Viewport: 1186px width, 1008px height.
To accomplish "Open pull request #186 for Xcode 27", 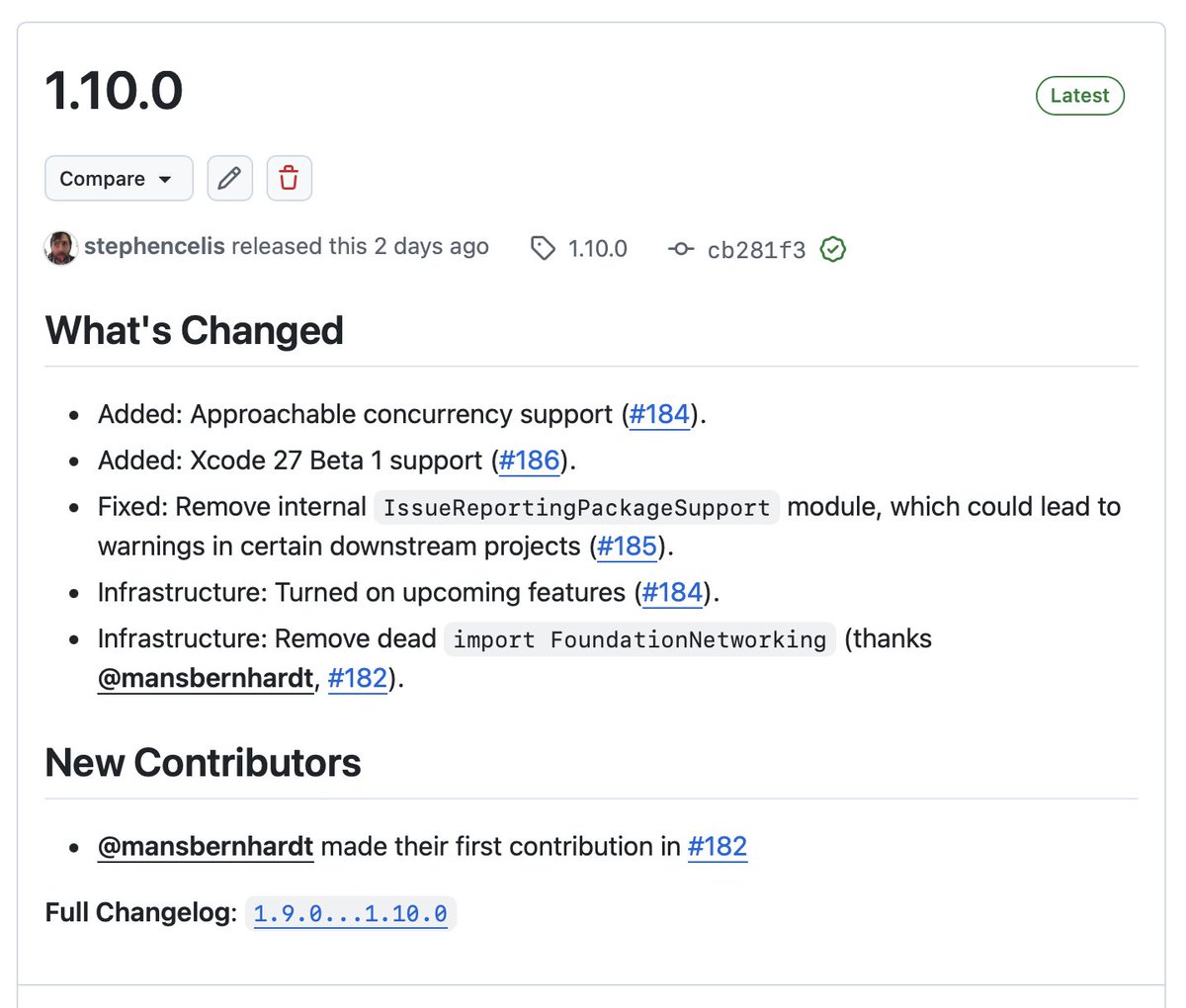I will [530, 461].
